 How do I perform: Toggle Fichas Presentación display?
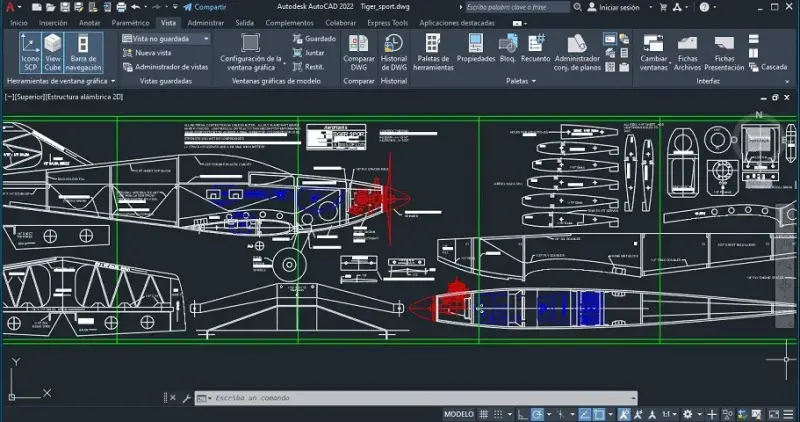(724, 53)
